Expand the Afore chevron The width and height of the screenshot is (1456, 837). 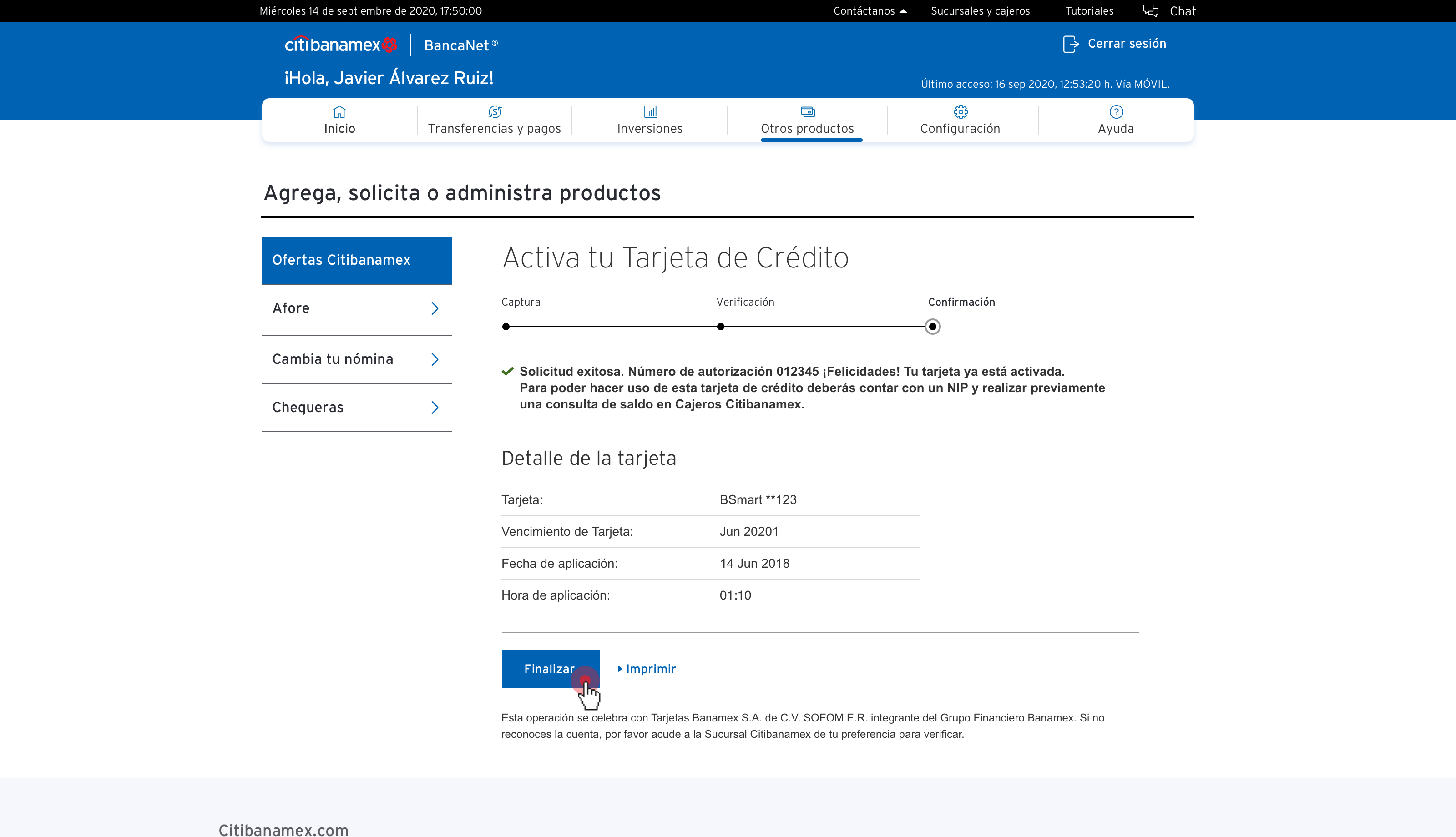point(435,309)
